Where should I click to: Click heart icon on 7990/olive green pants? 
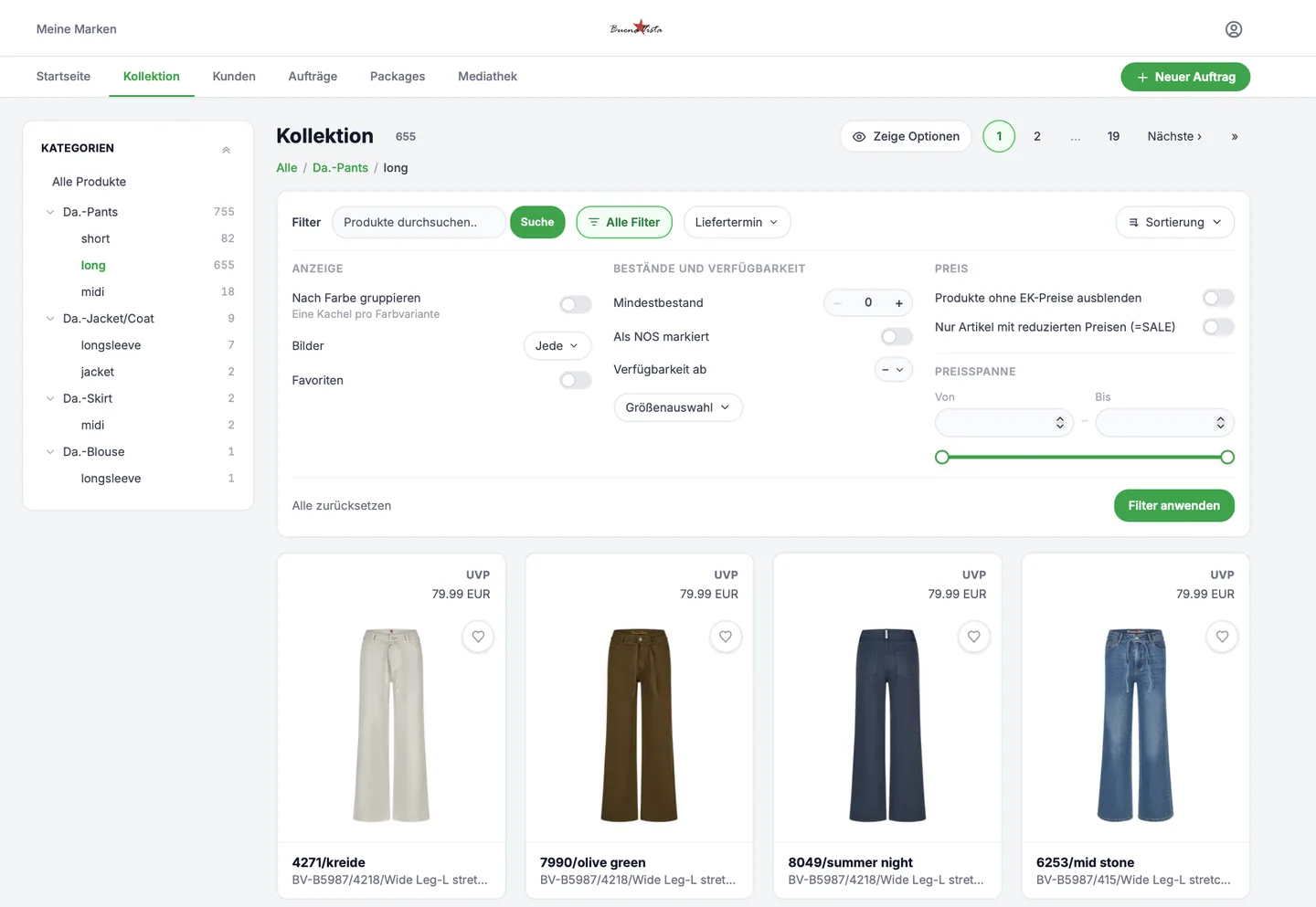(726, 637)
